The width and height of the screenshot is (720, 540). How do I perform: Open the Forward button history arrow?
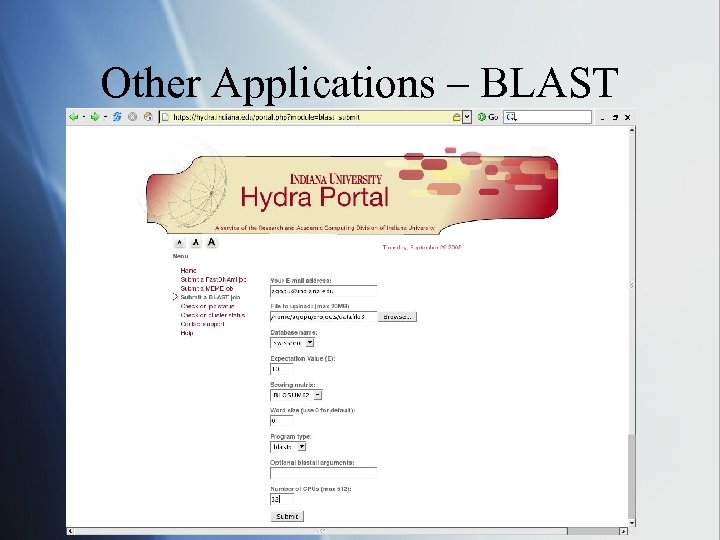(x=105, y=117)
